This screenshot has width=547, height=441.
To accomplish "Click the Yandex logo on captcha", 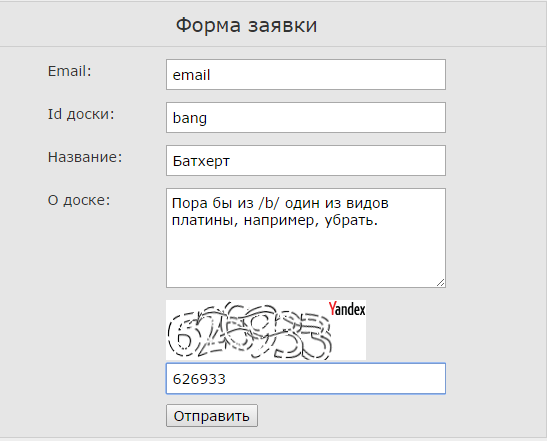I will pyautogui.click(x=347, y=309).
